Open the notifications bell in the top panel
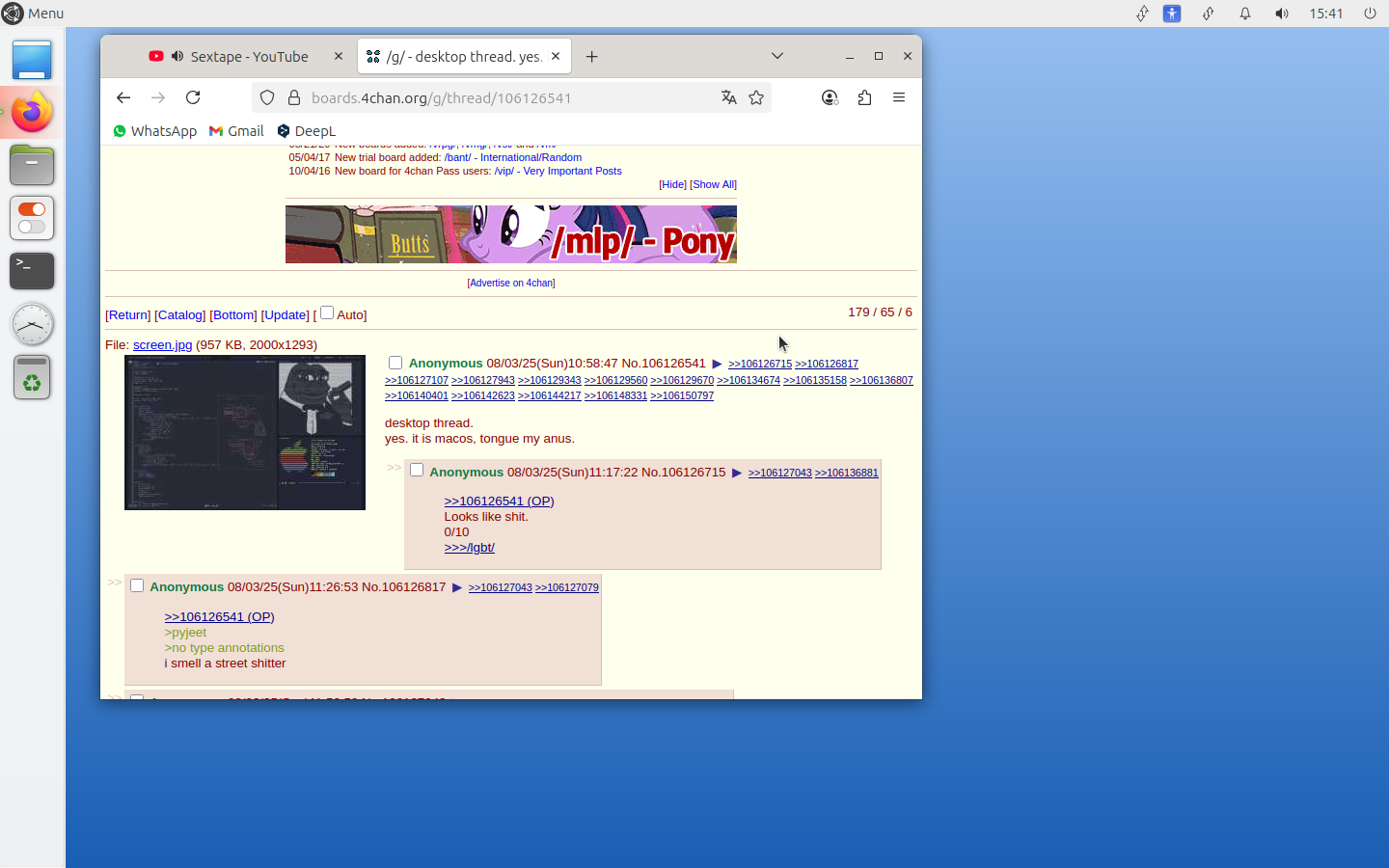The width and height of the screenshot is (1389, 868). [x=1245, y=14]
